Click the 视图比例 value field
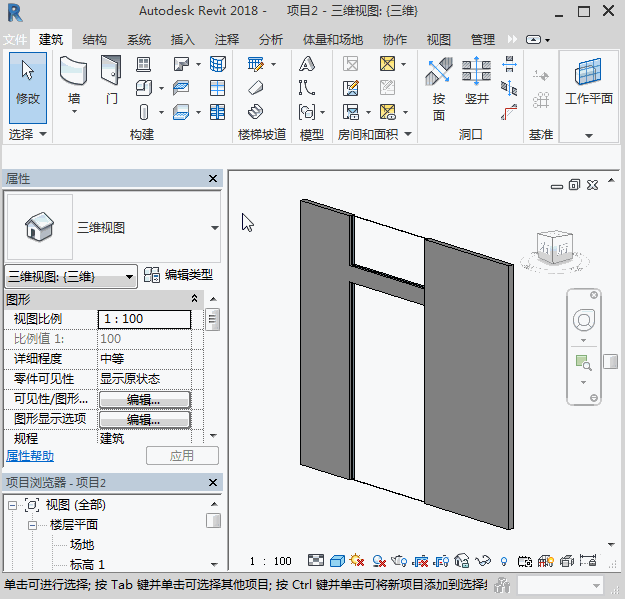This screenshot has width=625, height=599. click(x=144, y=319)
